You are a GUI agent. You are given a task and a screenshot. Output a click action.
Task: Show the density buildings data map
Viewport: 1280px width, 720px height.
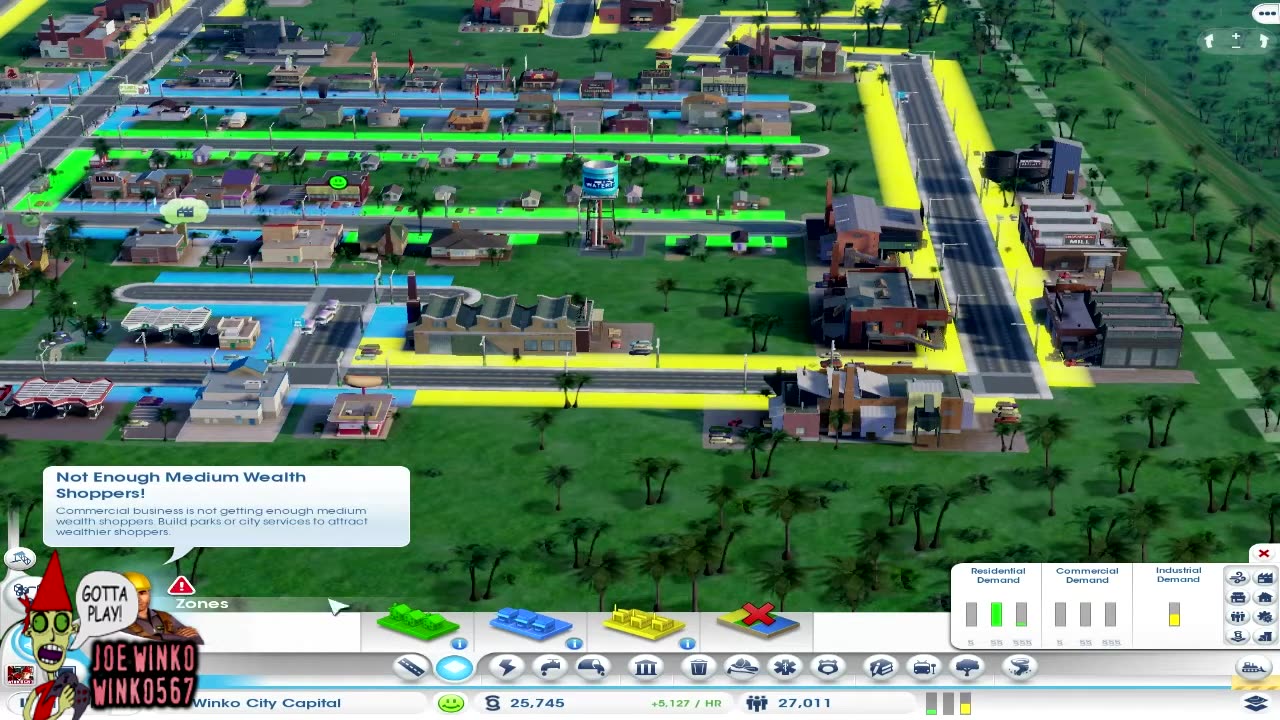[x=1265, y=636]
